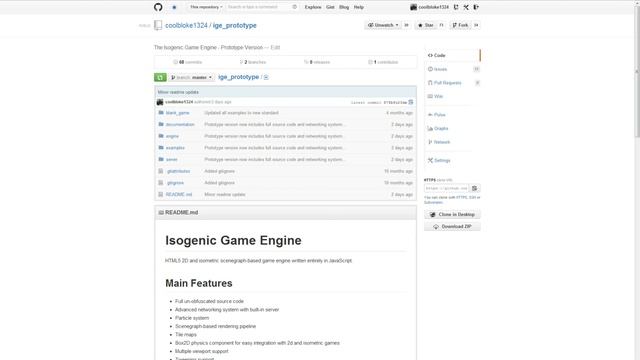Click the fork count next to Fork
The width and height of the screenshot is (640, 360).
tap(476, 25)
